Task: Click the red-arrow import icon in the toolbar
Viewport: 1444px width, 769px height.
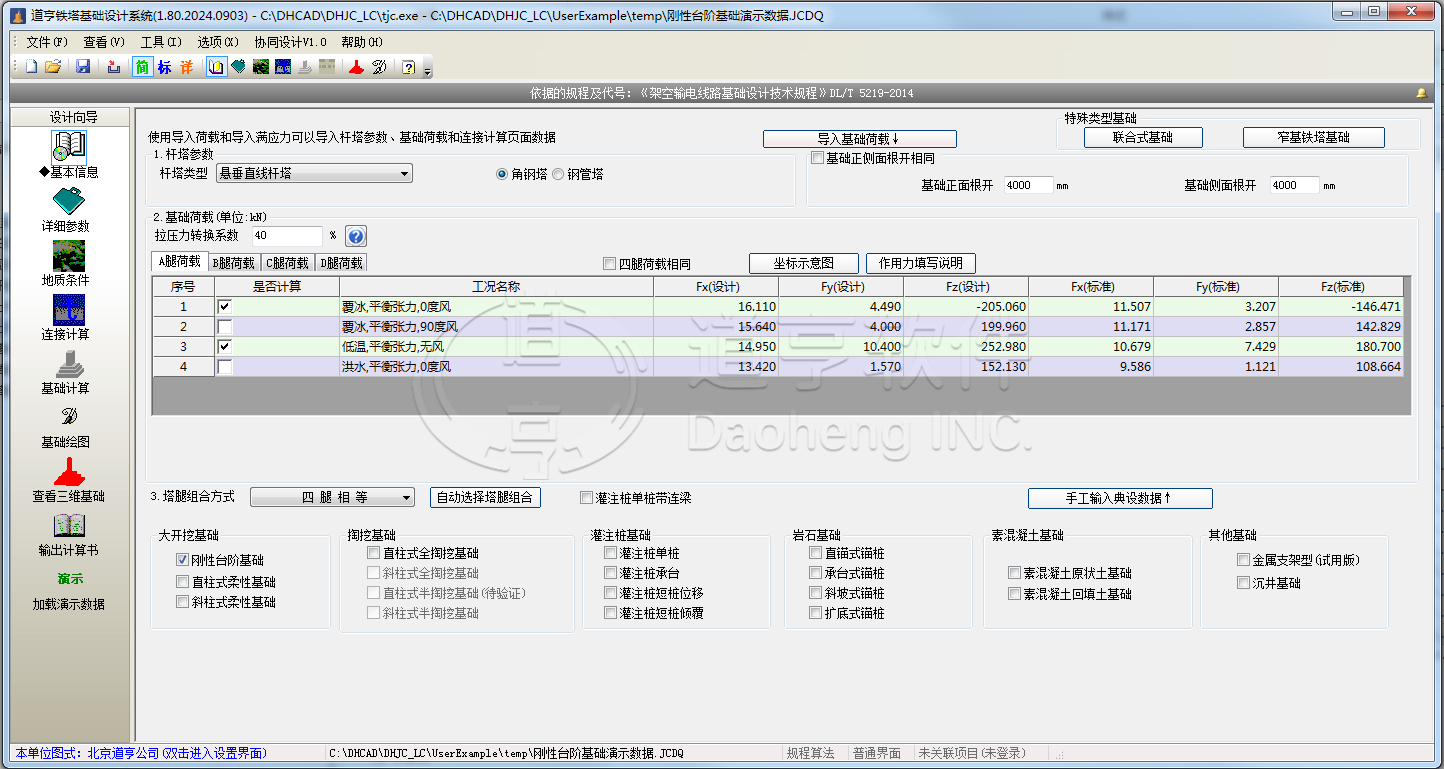Action: (x=113, y=67)
